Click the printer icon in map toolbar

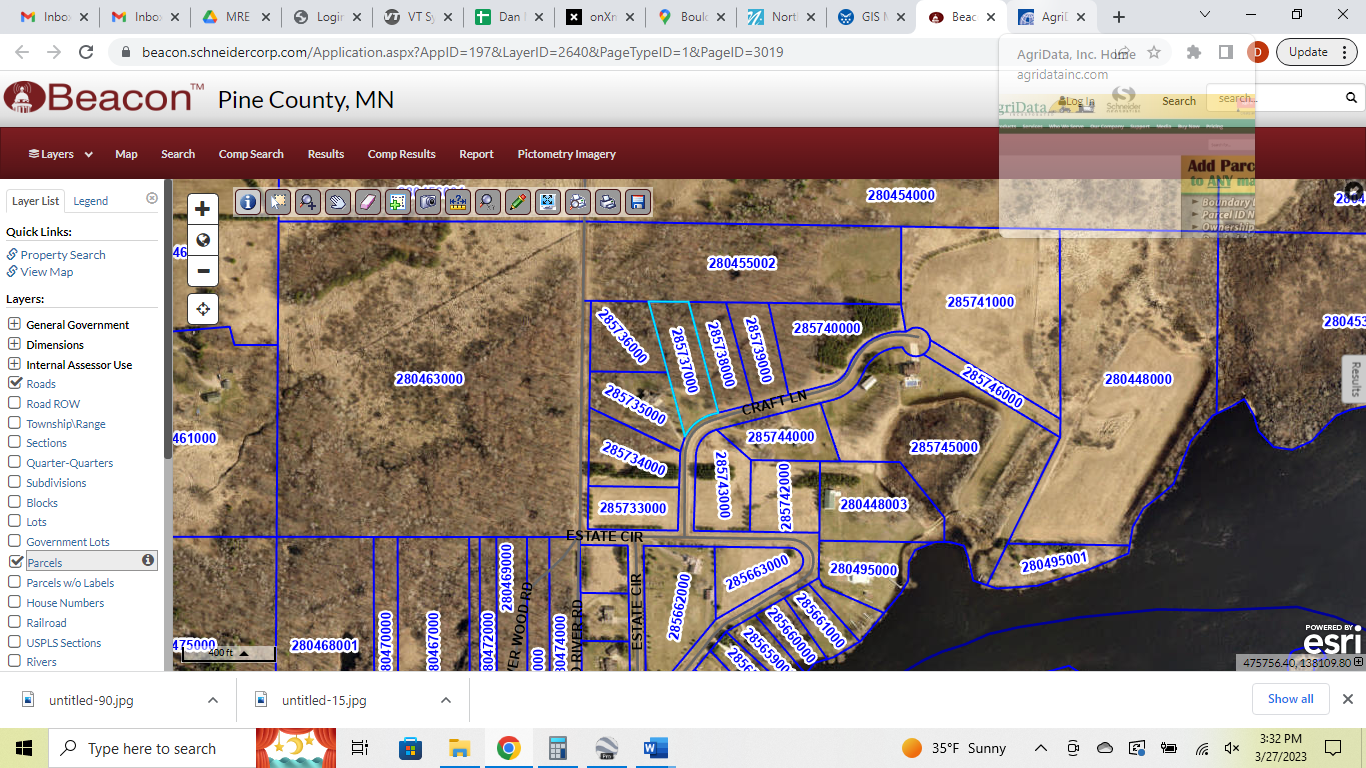pos(608,202)
